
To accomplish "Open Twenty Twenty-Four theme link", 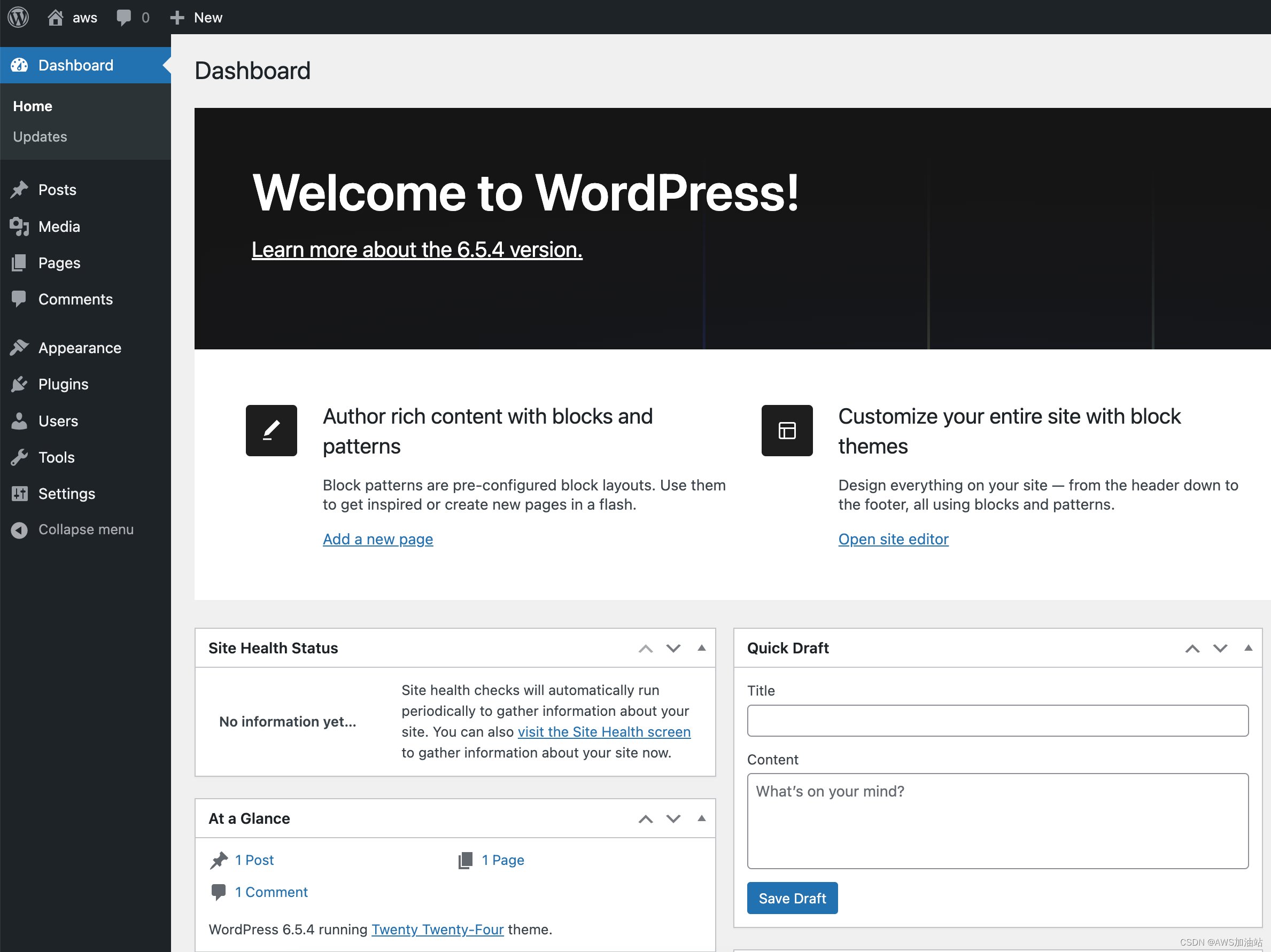I will tap(437, 929).
